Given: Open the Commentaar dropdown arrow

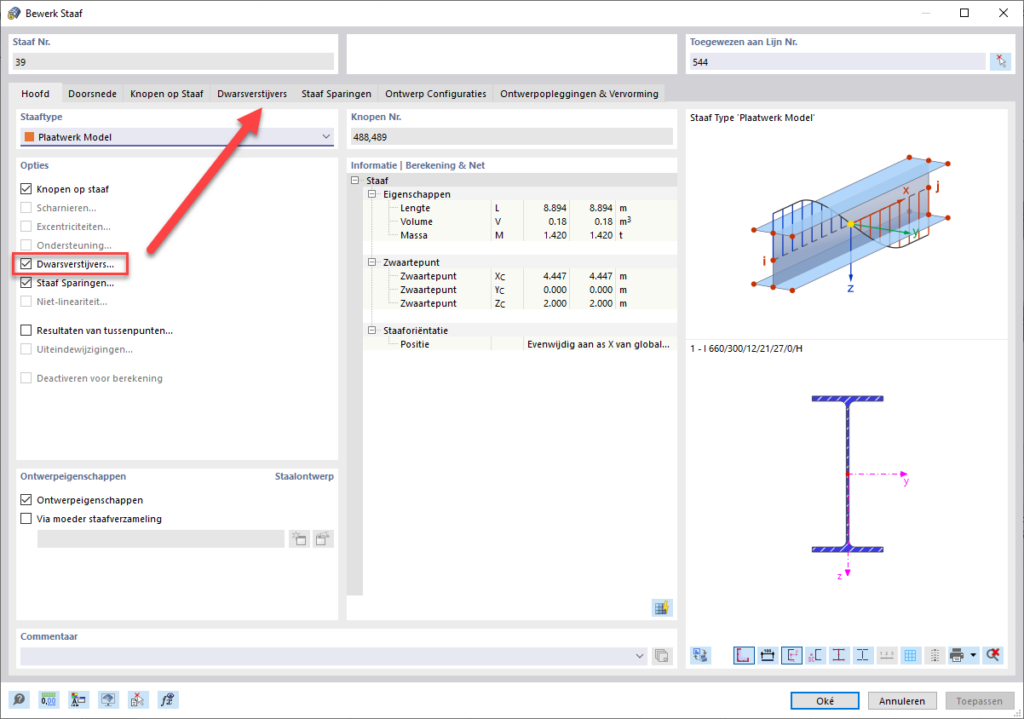Looking at the screenshot, I should click(640, 656).
